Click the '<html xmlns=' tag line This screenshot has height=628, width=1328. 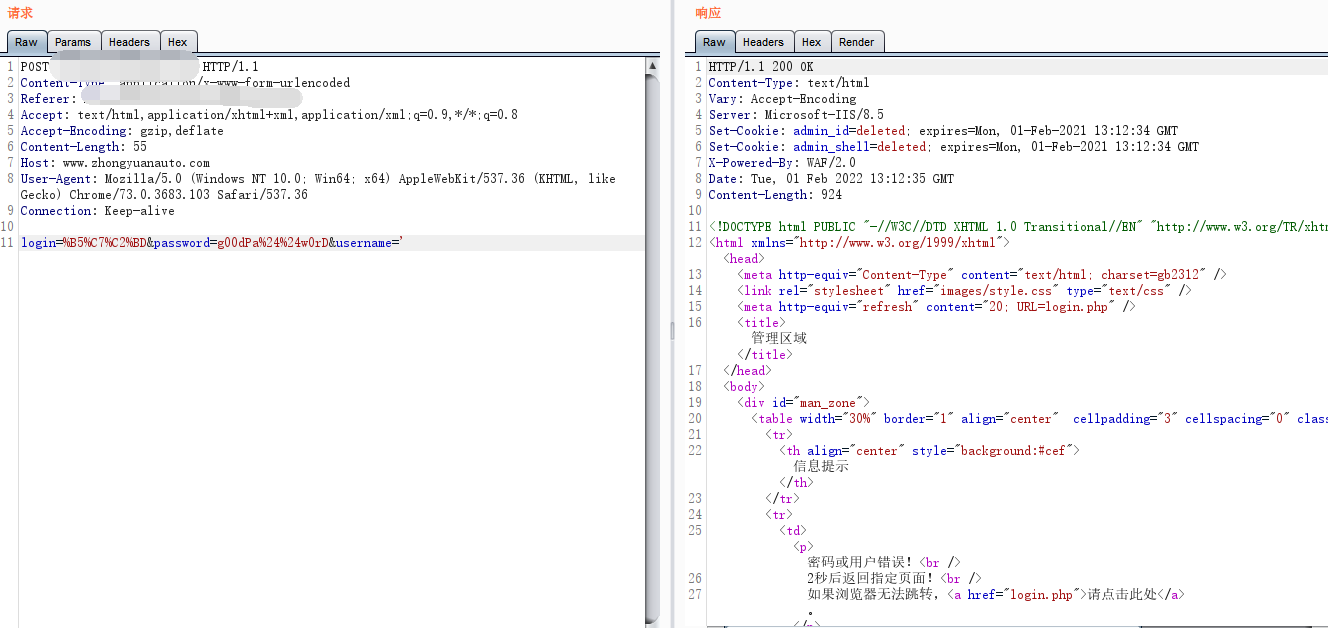point(859,243)
